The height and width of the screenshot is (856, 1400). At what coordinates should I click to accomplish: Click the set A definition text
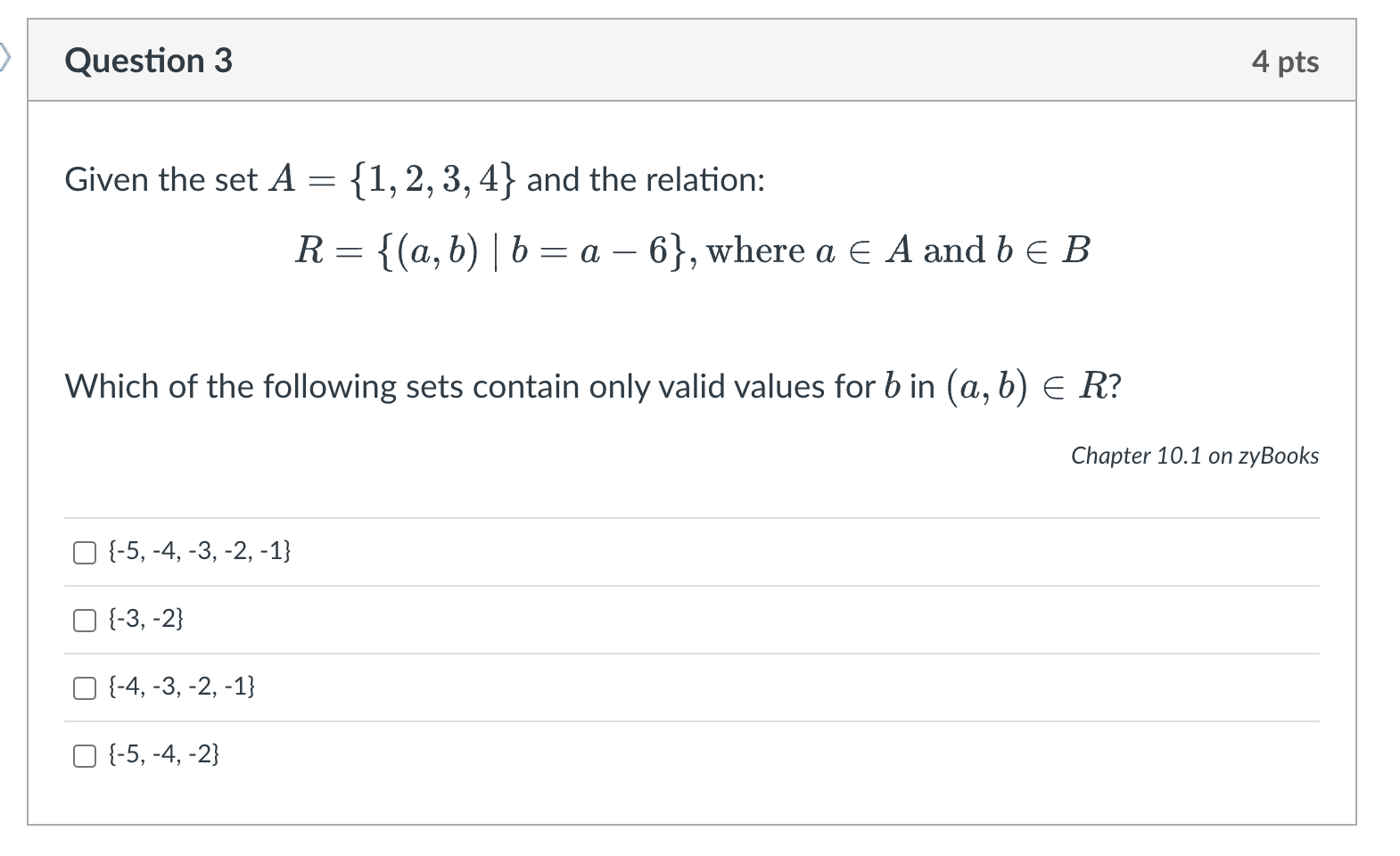point(415,179)
